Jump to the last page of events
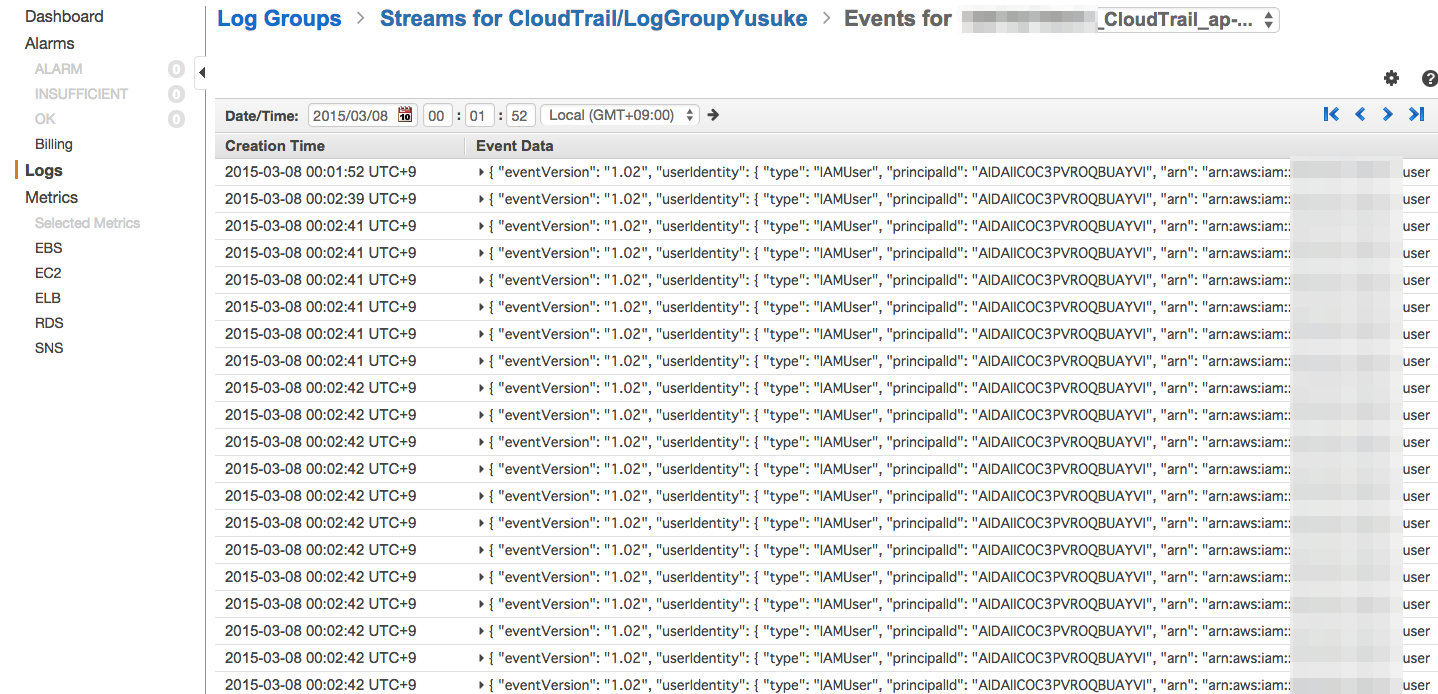The width and height of the screenshot is (1438, 694). click(x=1416, y=114)
